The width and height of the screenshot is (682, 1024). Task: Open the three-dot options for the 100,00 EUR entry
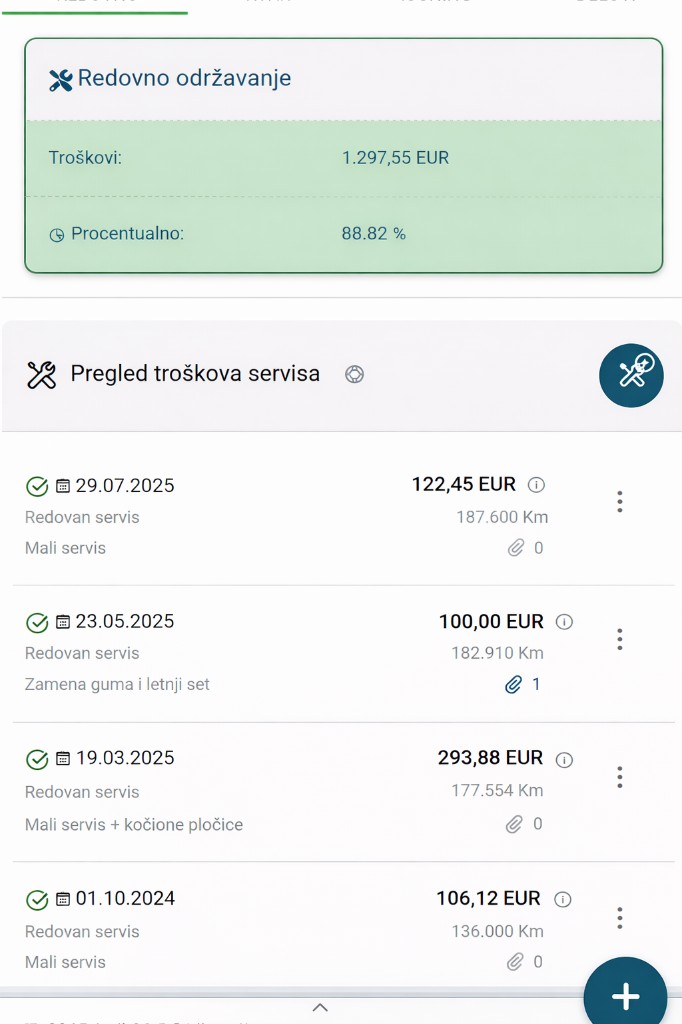point(619,639)
